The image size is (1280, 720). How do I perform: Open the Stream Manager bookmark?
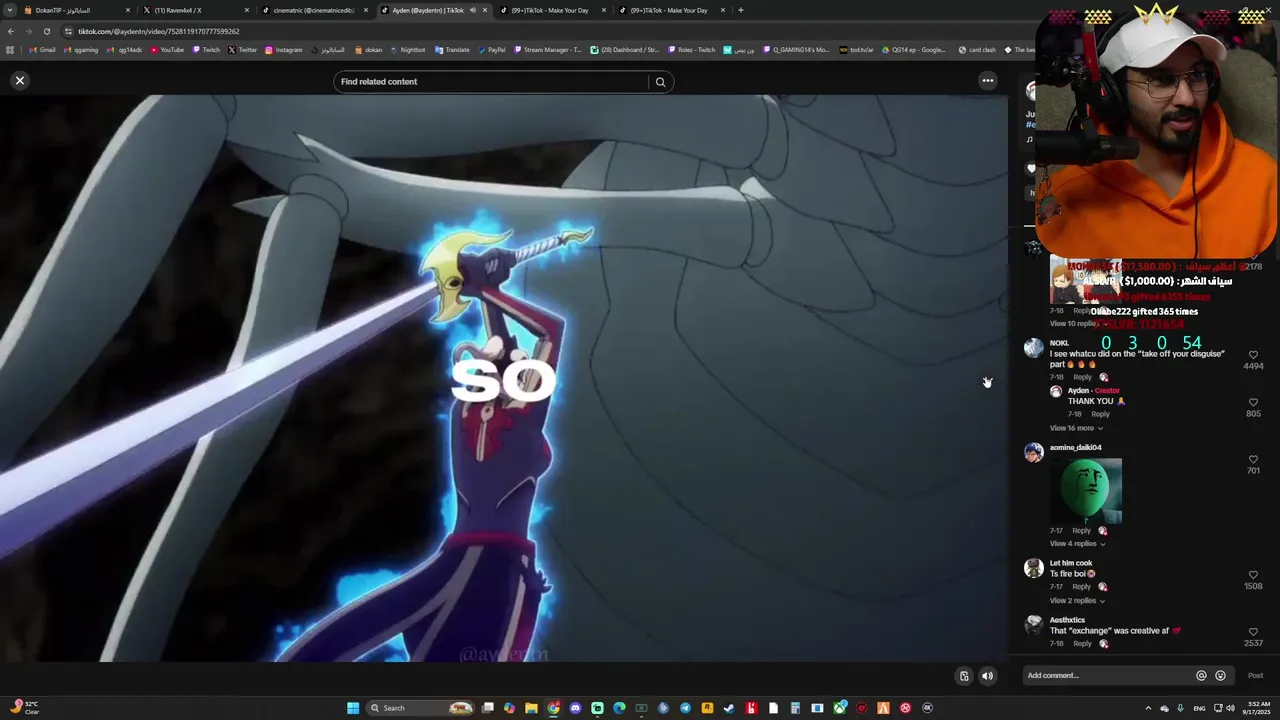[x=547, y=50]
